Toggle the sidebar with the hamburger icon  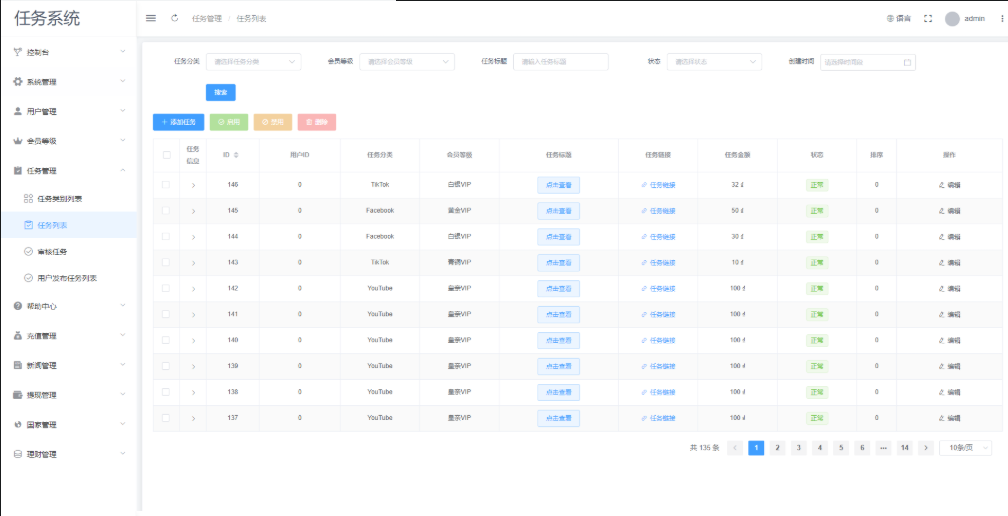coord(151,18)
